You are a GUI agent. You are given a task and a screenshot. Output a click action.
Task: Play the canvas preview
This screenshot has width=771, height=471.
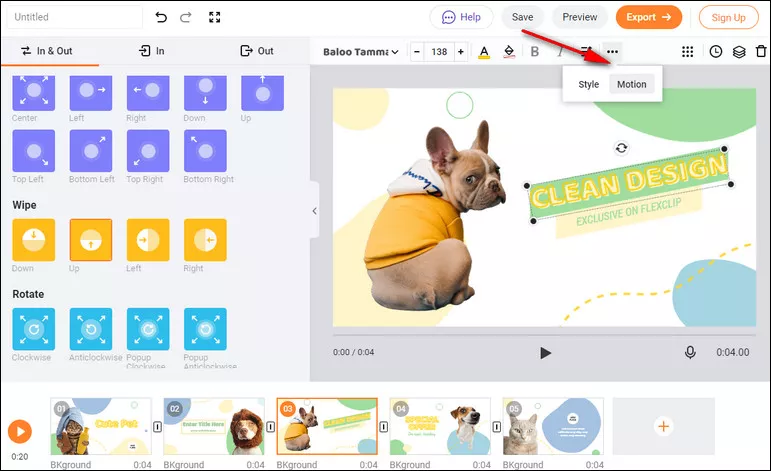pos(545,353)
